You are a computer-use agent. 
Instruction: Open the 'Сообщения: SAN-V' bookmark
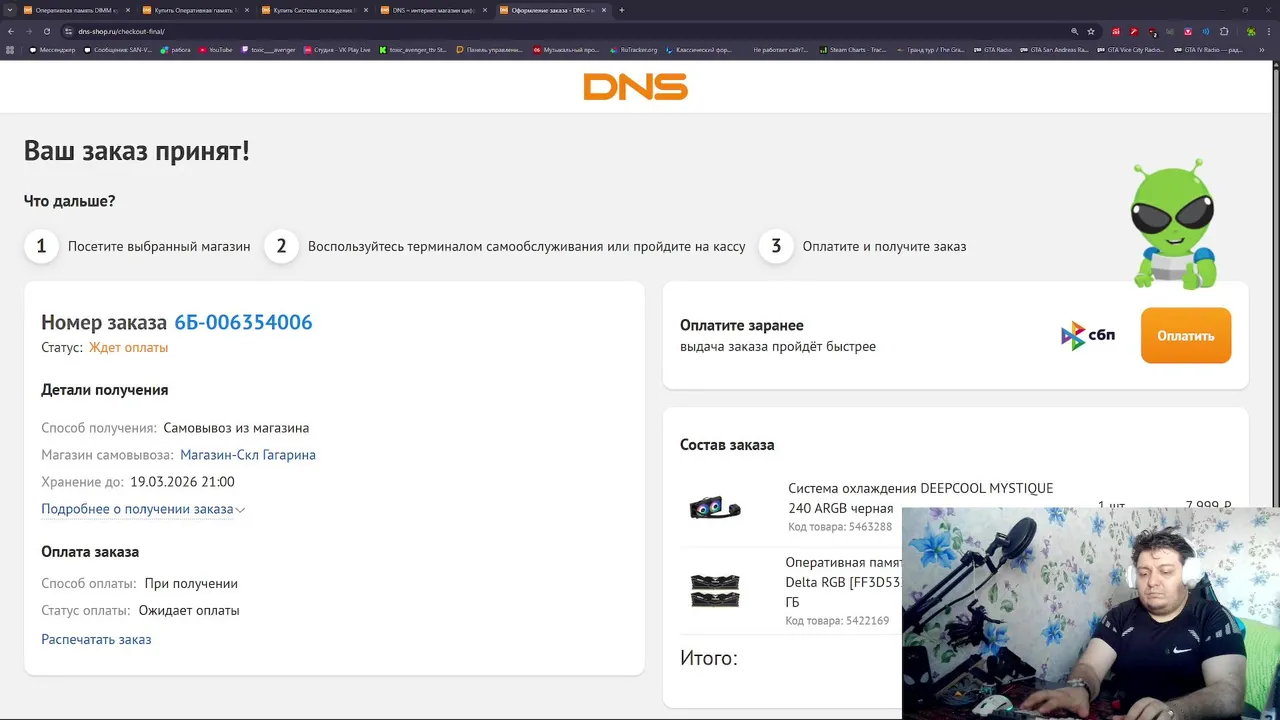118,49
